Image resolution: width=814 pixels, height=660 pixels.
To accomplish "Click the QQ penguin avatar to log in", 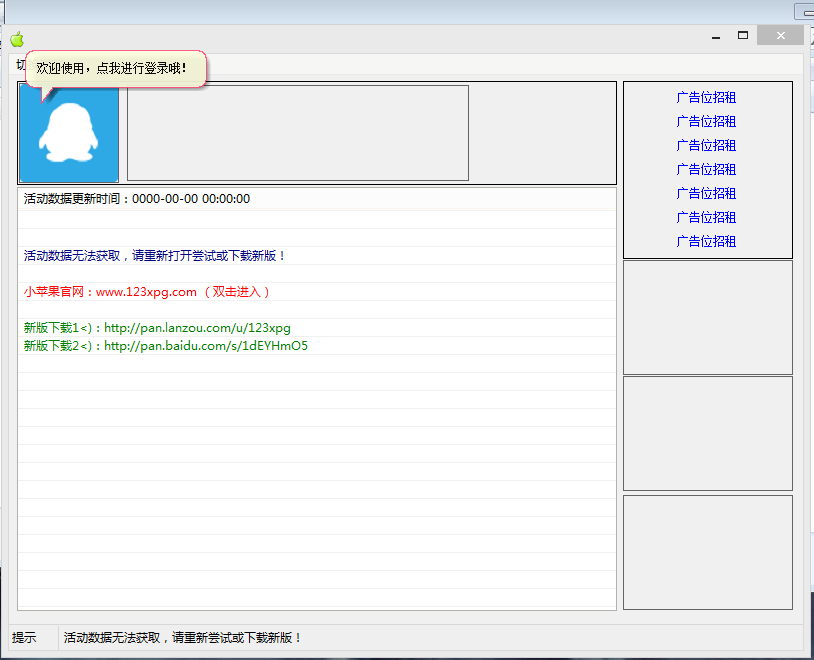I will pos(69,133).
